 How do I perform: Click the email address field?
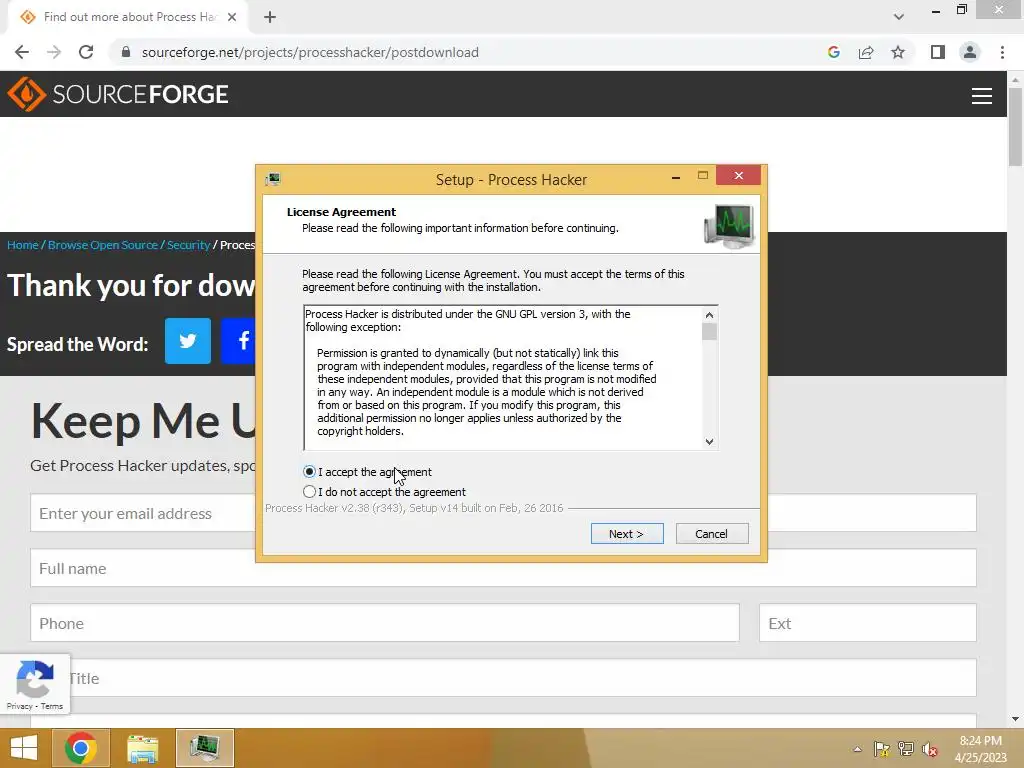pyautogui.click(x=143, y=513)
